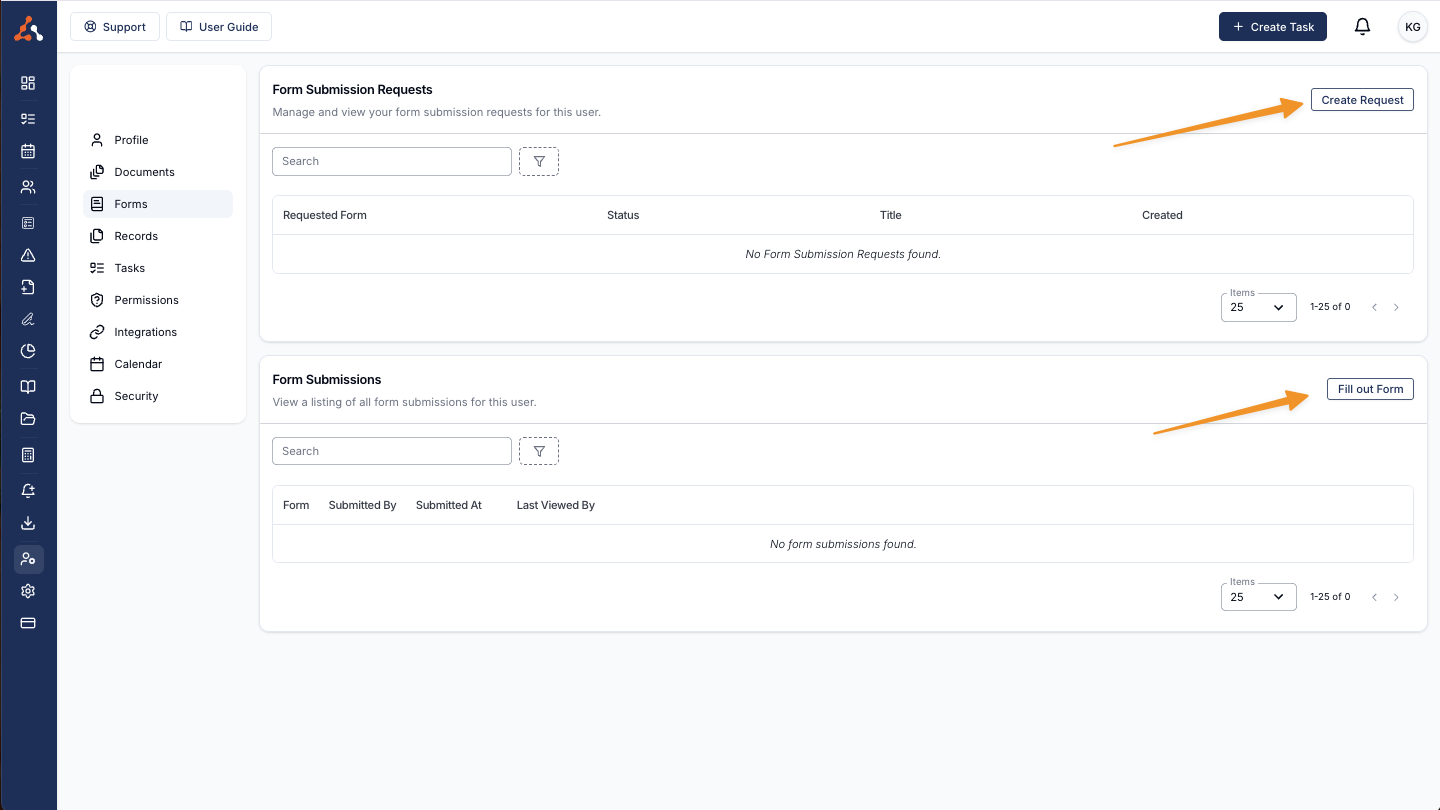Open filter for Form Submissions list
The height and width of the screenshot is (810, 1440).
click(539, 451)
